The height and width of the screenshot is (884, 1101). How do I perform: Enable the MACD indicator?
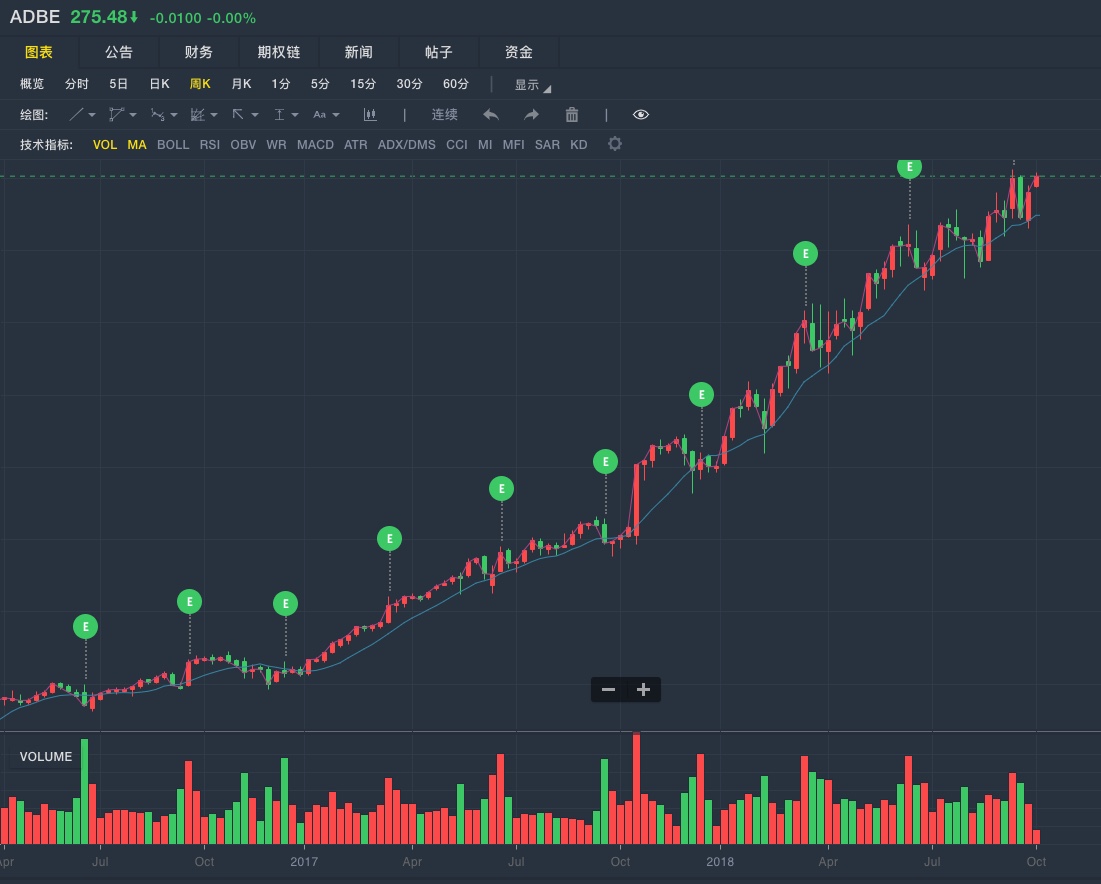[315, 145]
